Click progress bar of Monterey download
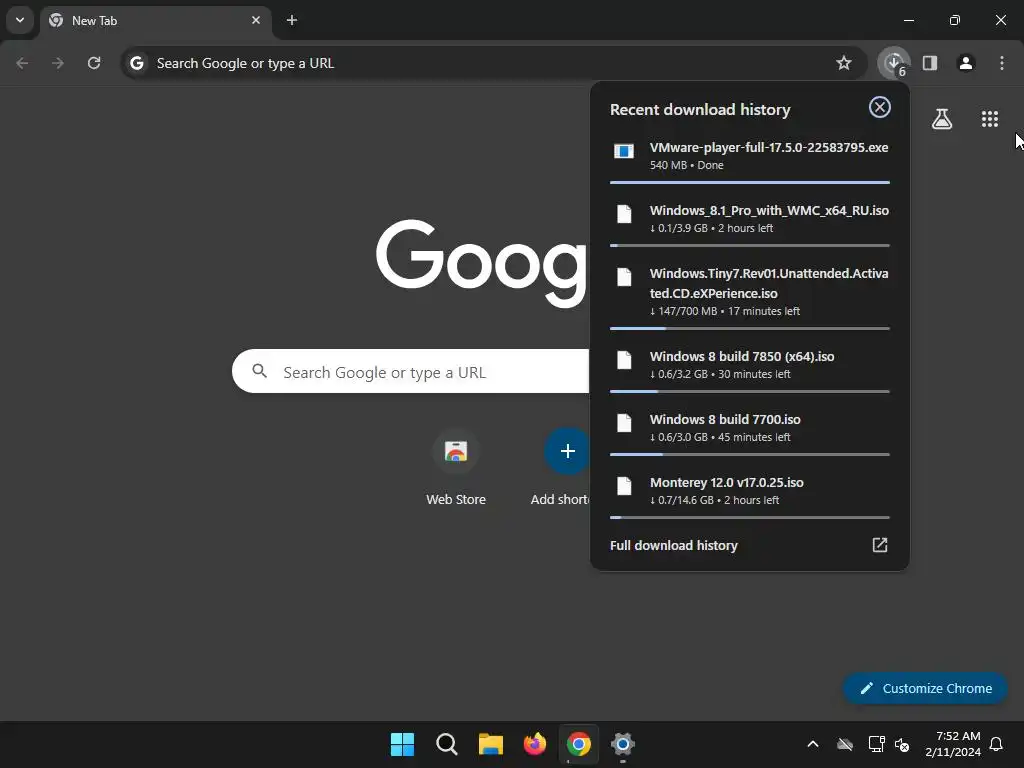 pos(750,517)
